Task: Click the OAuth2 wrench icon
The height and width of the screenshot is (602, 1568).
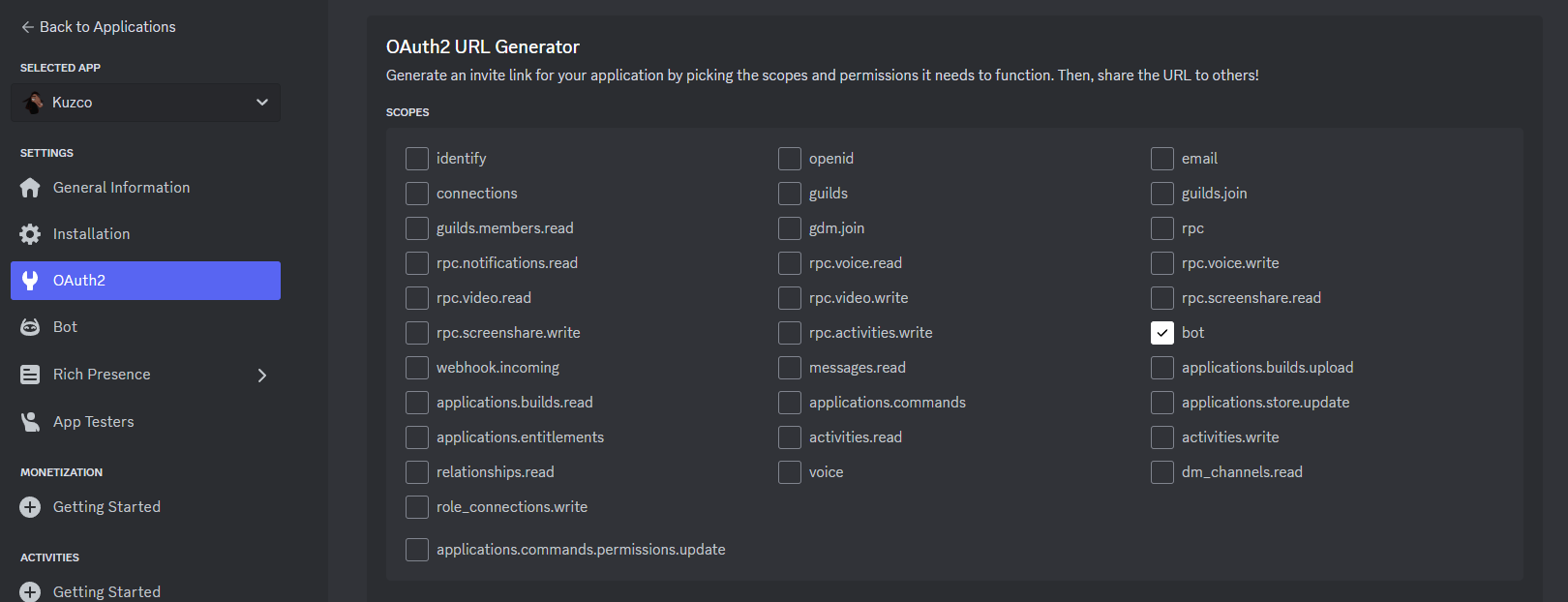Action: pyautogui.click(x=30, y=281)
